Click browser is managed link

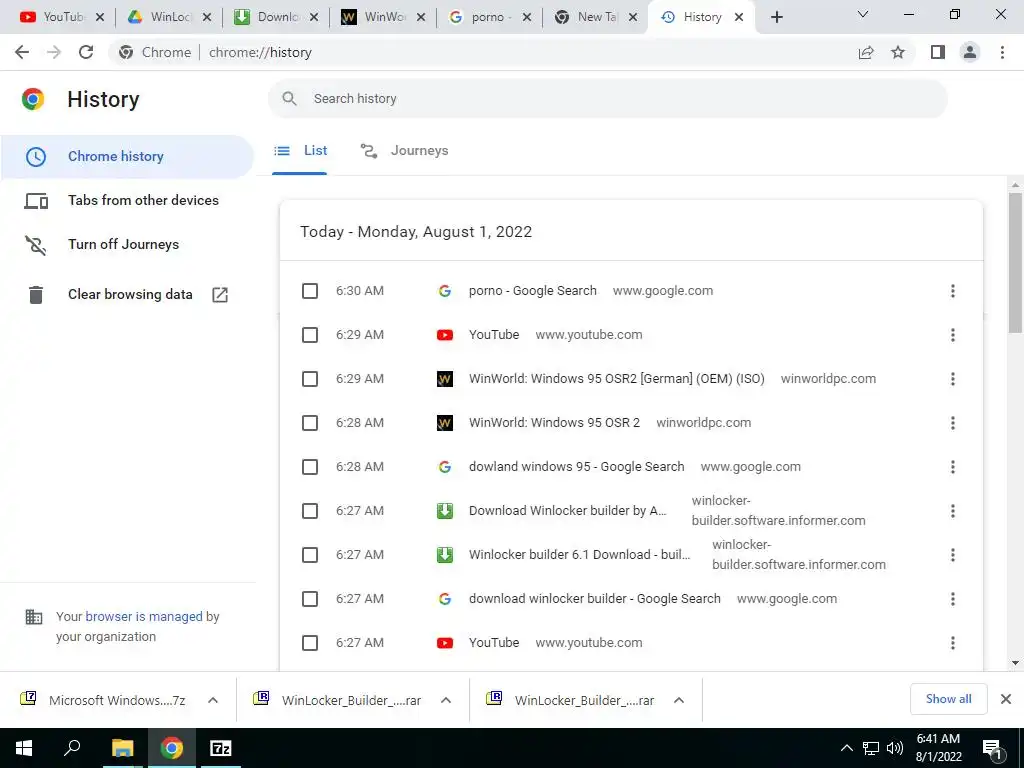pos(144,616)
